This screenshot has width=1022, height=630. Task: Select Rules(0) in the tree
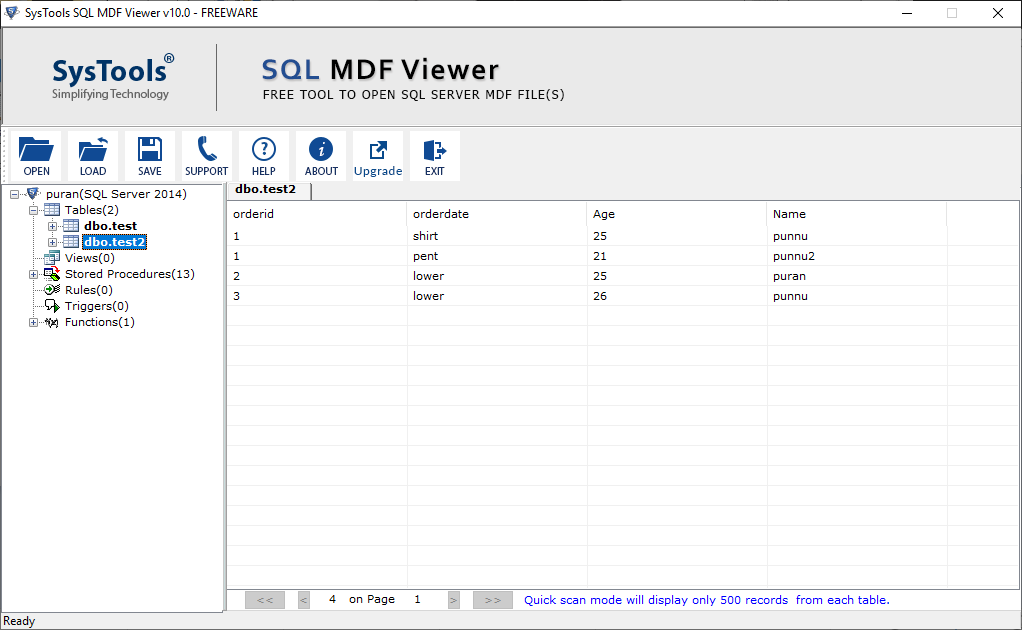89,290
